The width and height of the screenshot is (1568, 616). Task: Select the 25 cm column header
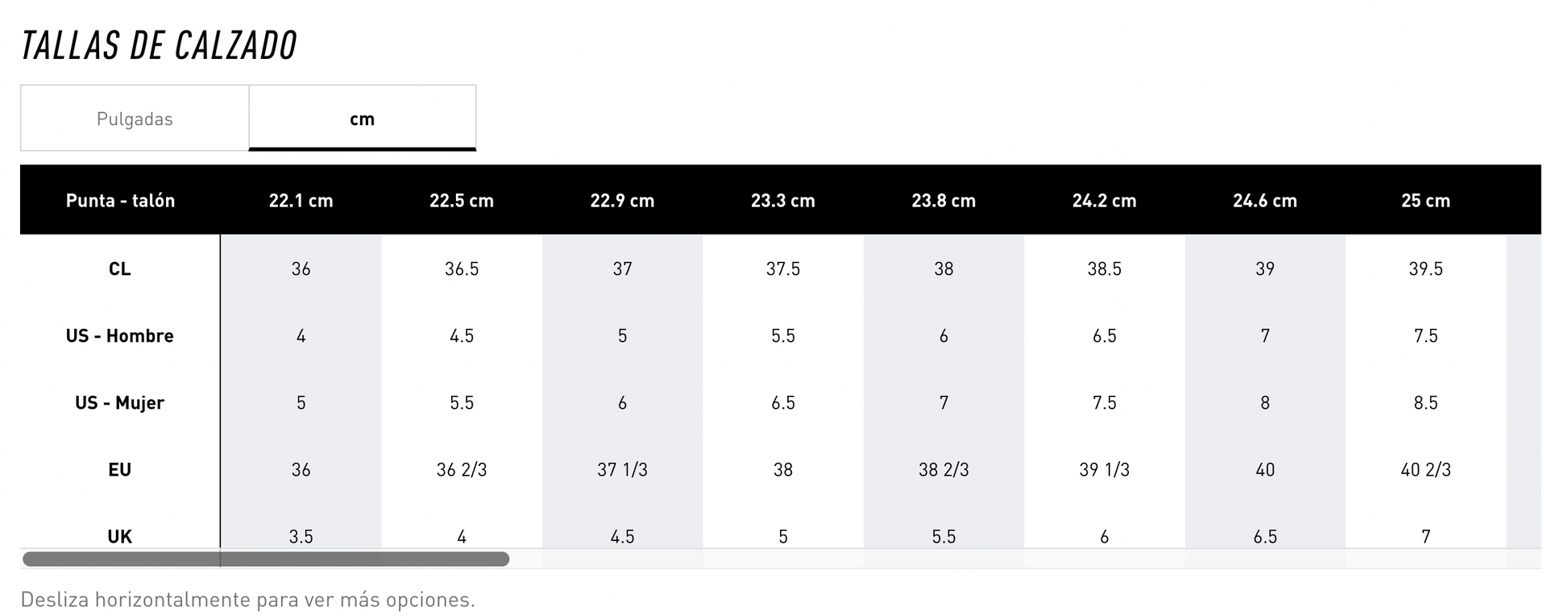[x=1425, y=200]
